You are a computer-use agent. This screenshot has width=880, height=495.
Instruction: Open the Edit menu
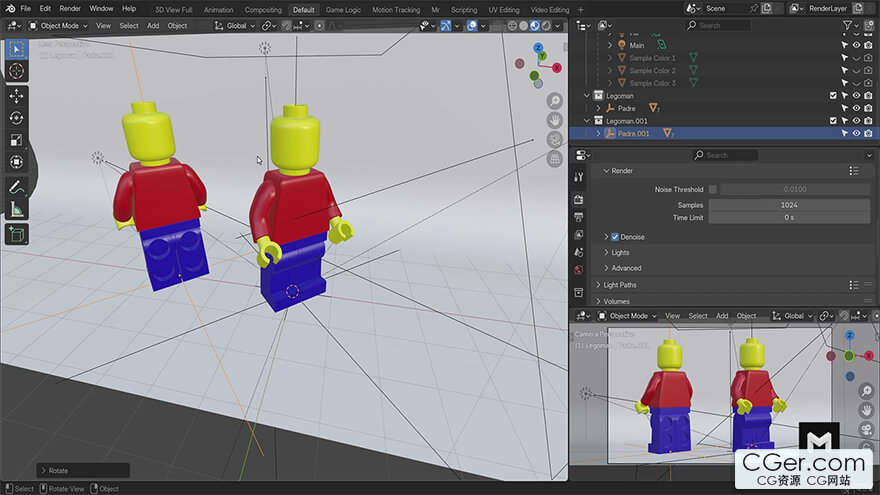click(x=45, y=8)
